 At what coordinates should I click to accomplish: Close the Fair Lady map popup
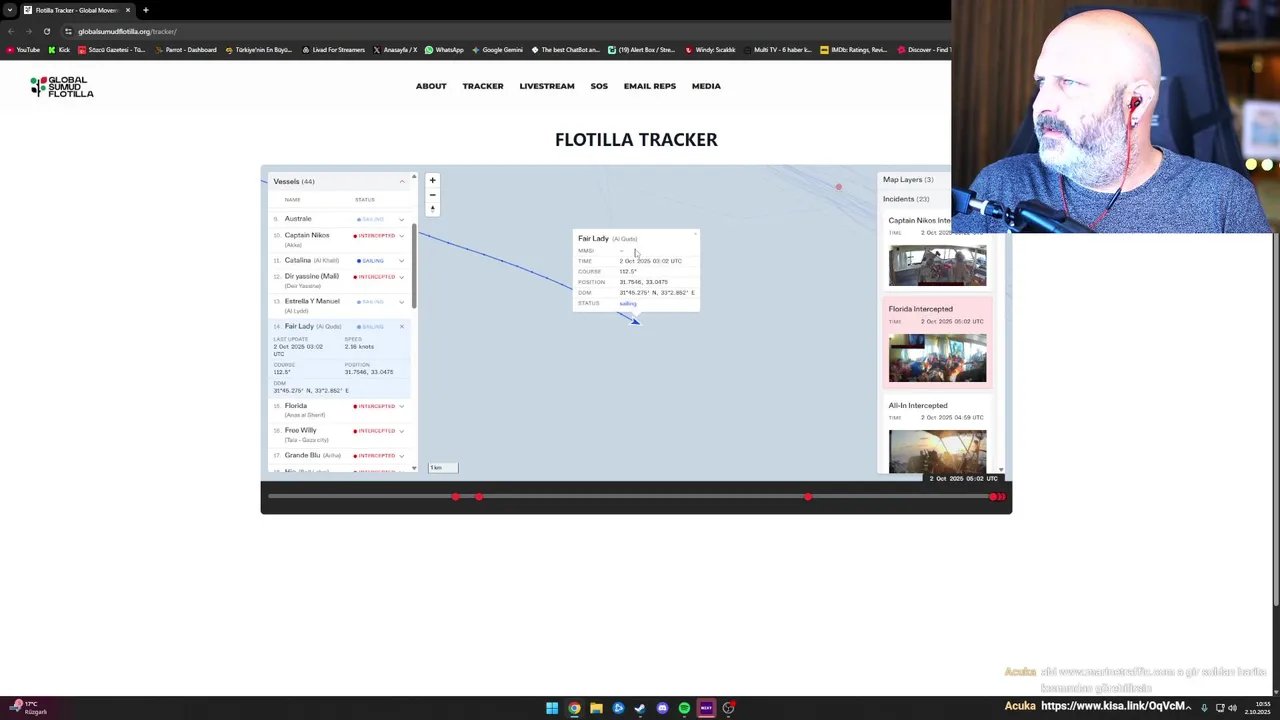[695, 235]
